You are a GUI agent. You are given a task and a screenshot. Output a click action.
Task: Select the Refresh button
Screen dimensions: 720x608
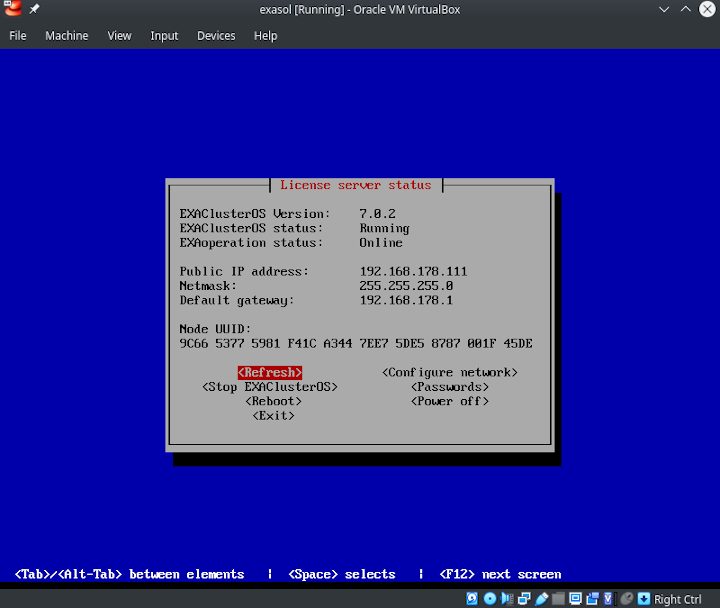tap(270, 372)
